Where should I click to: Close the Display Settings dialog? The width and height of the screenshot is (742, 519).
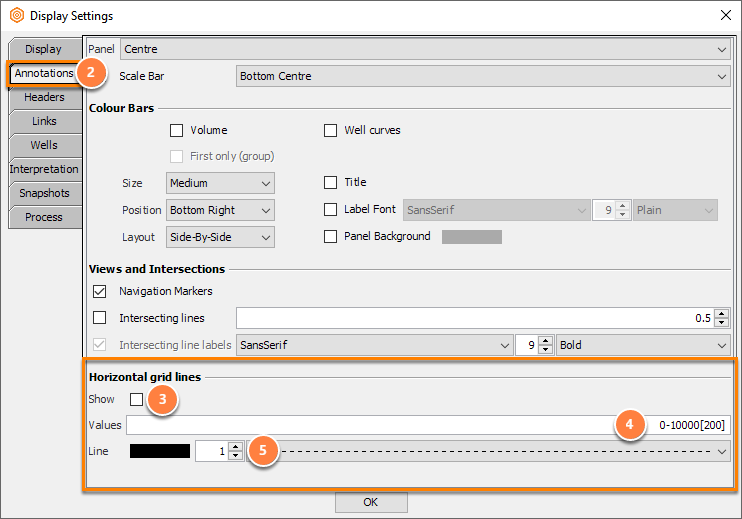click(725, 15)
